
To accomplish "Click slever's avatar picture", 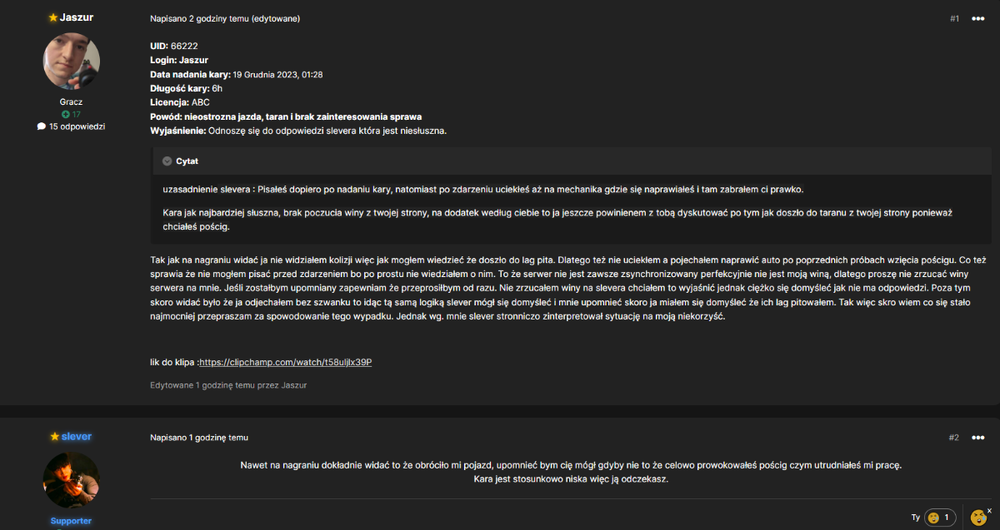I will tap(71, 480).
